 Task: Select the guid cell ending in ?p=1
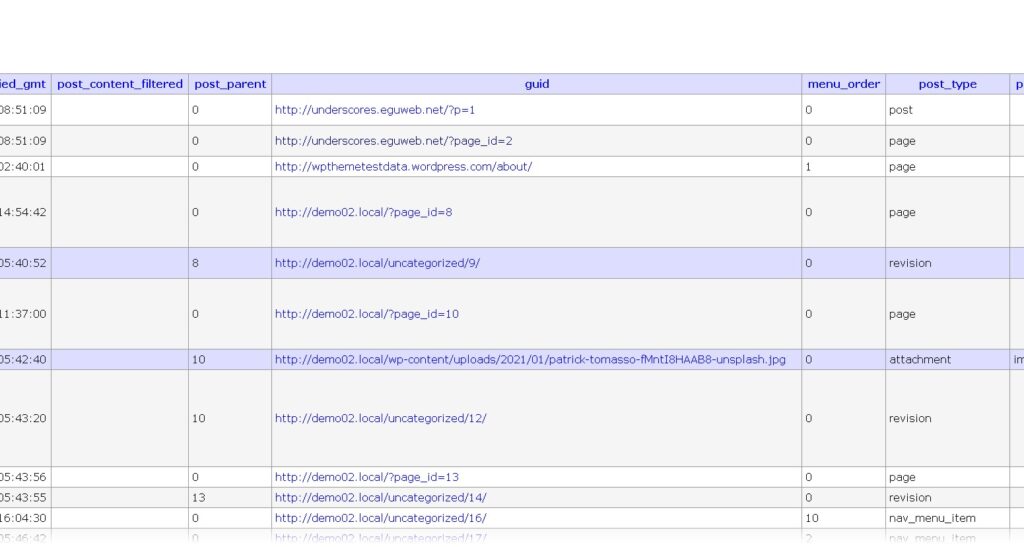(375, 110)
